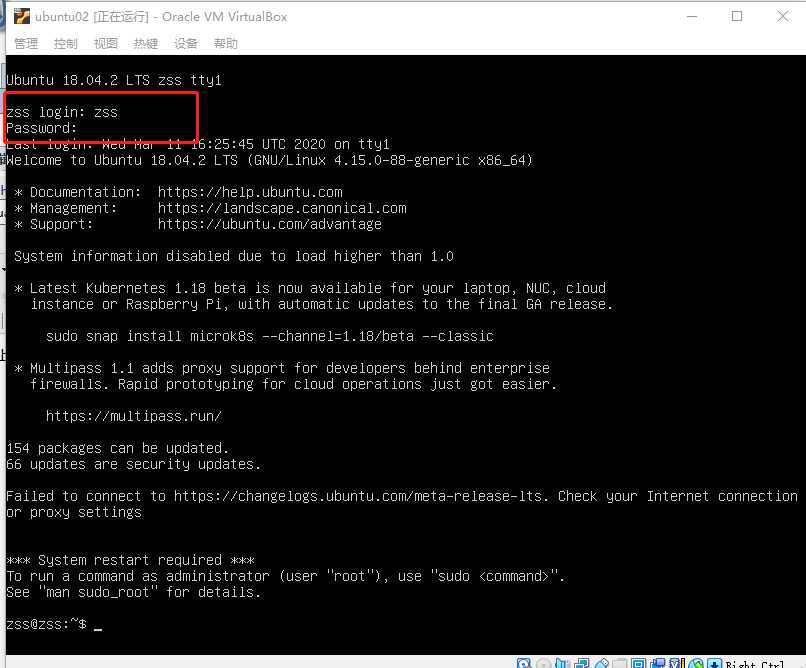This screenshot has width=806, height=668.
Task: Click the hard disk activity status icon
Action: [x=524, y=663]
